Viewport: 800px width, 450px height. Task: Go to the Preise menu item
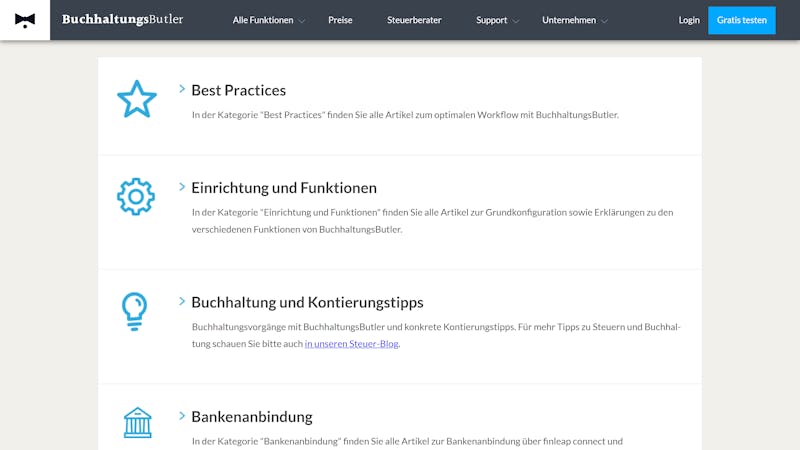[x=340, y=20]
